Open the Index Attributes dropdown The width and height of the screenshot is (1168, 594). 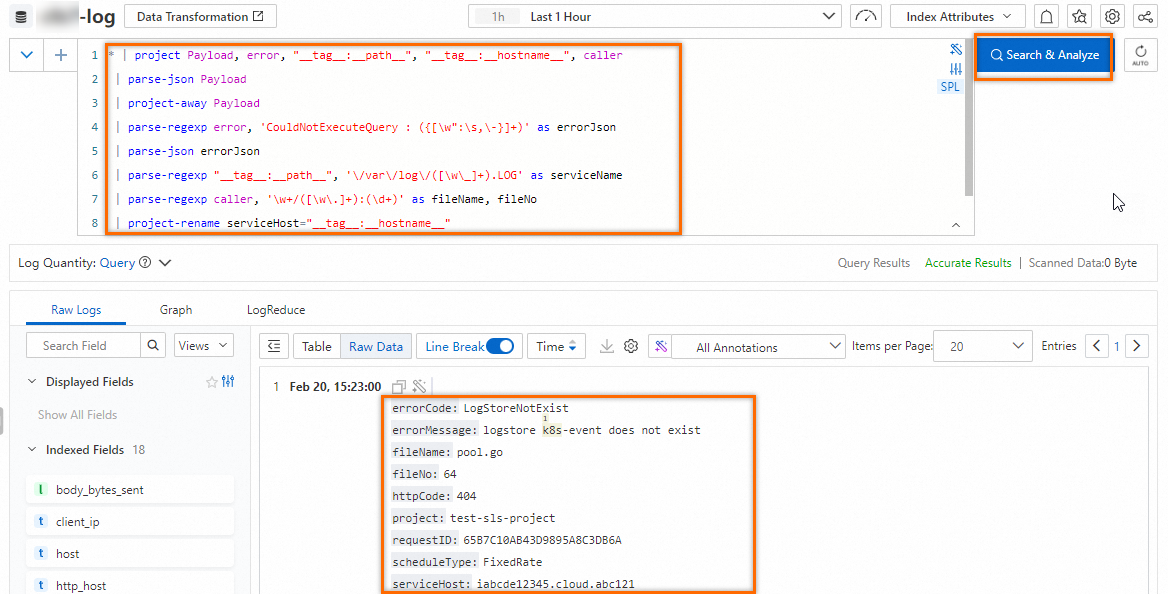click(x=958, y=16)
